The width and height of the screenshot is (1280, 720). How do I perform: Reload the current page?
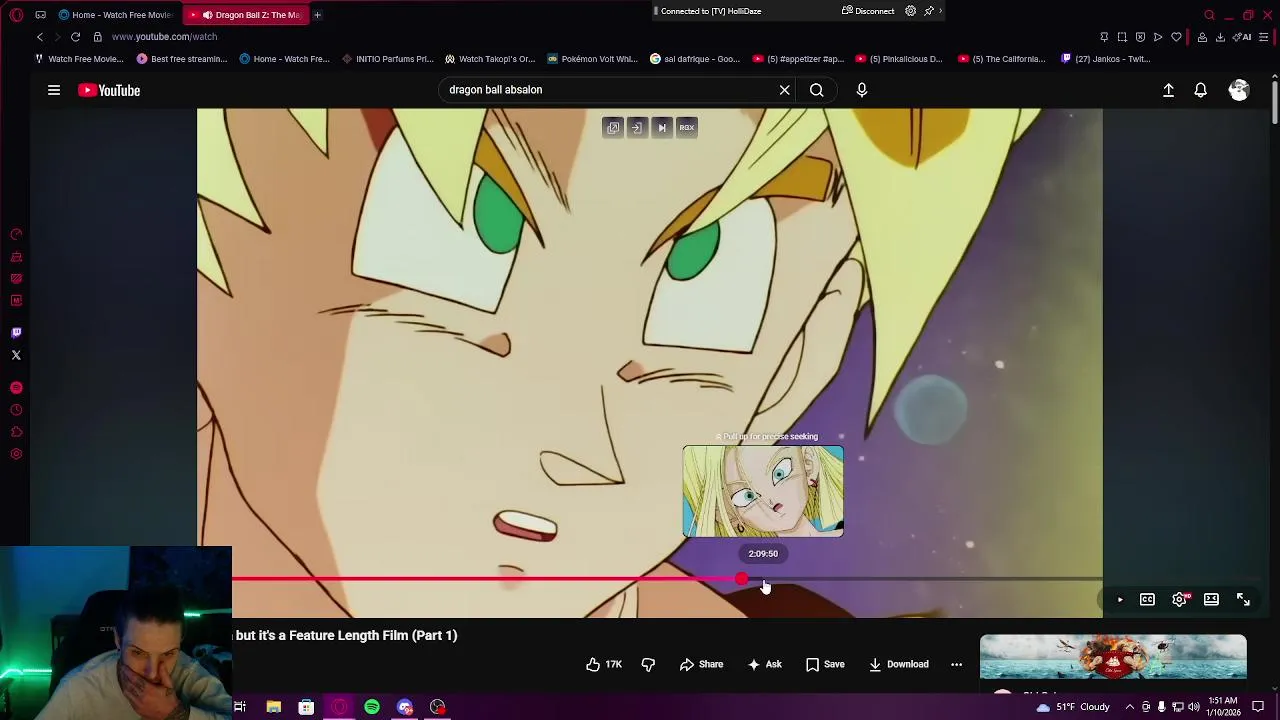point(75,37)
